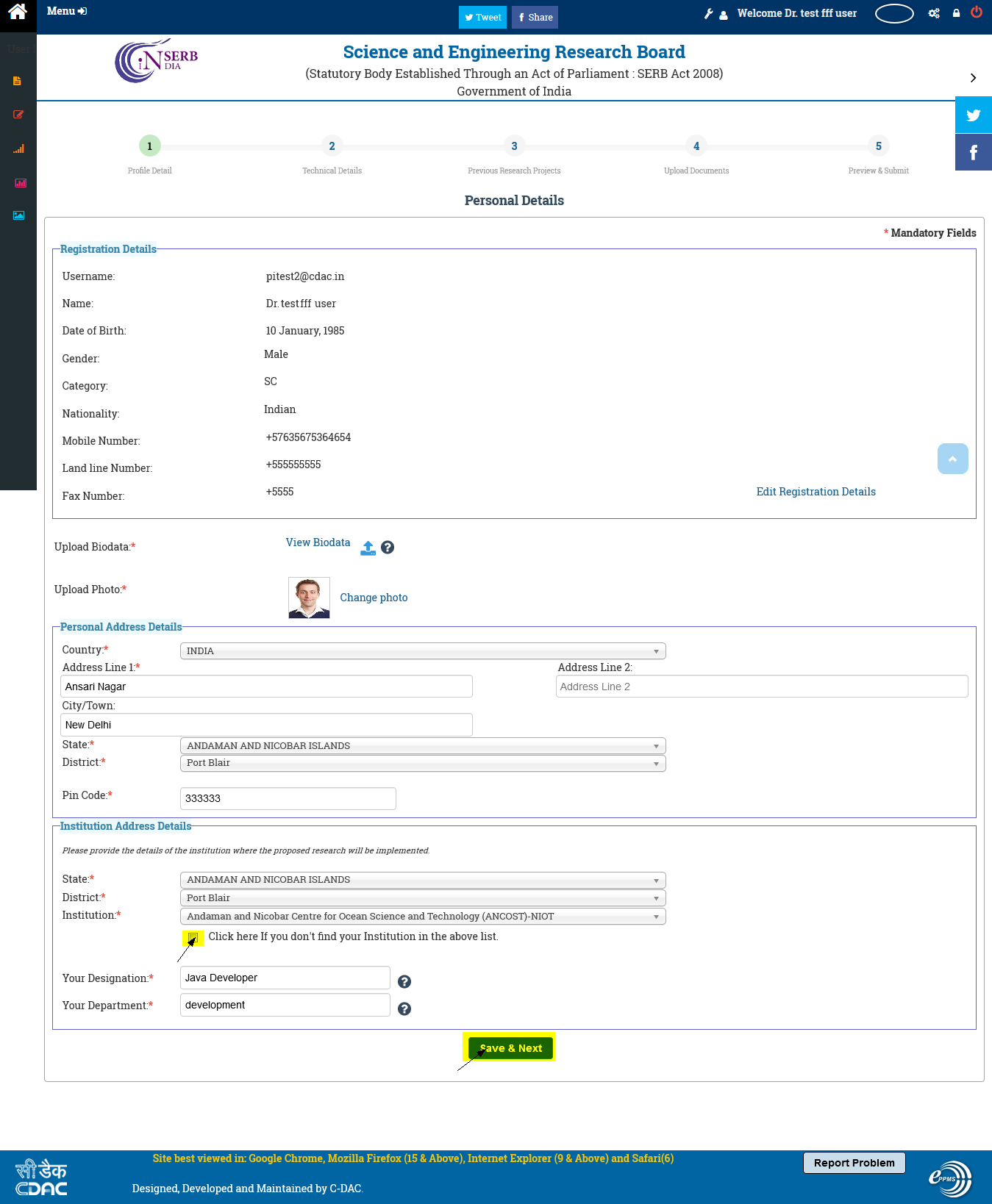992x1204 pixels.
Task: Click the uploaded profile photo thumbnail
Action: click(x=309, y=598)
